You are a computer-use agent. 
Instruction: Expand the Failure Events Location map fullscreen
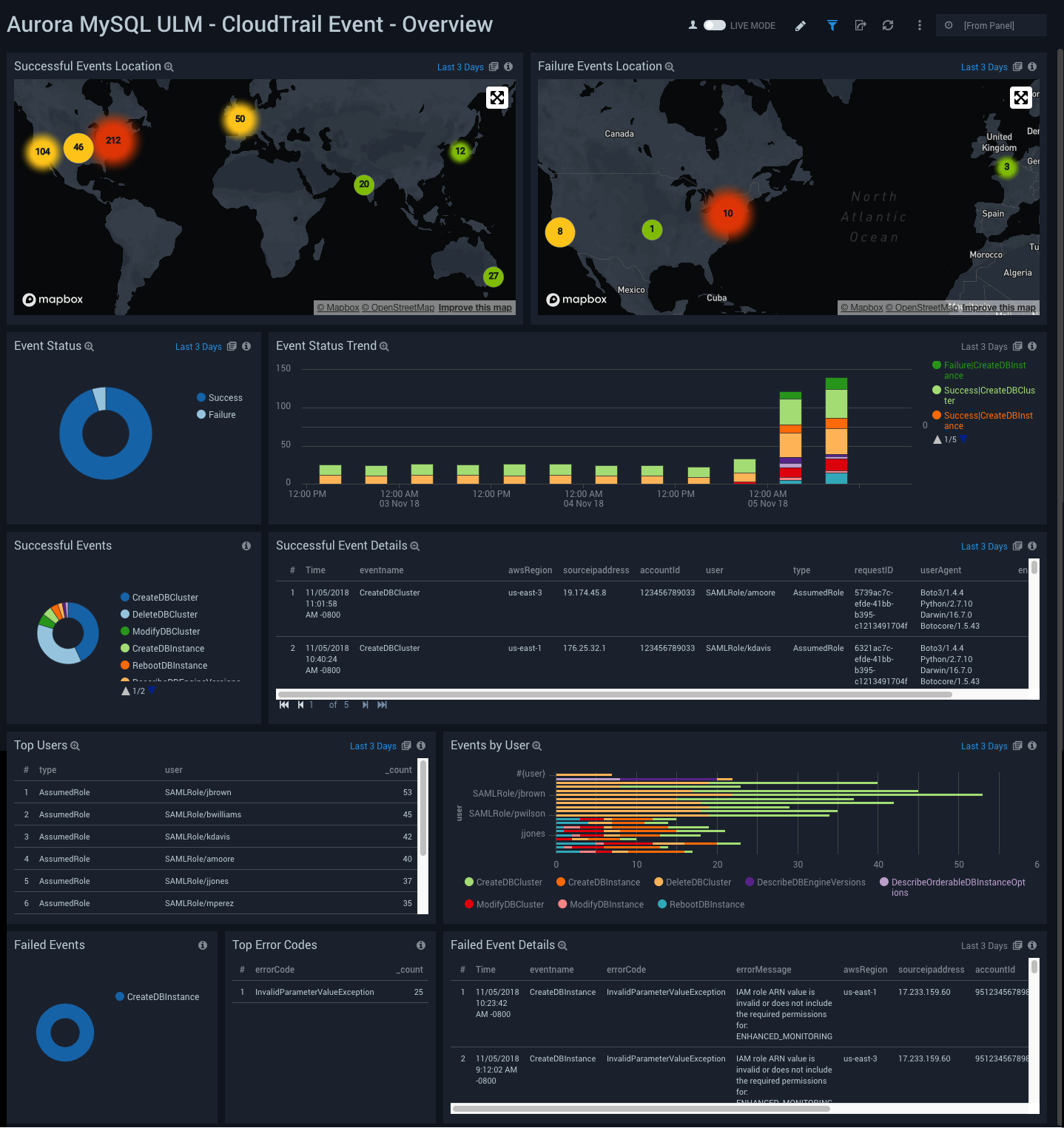[1021, 97]
